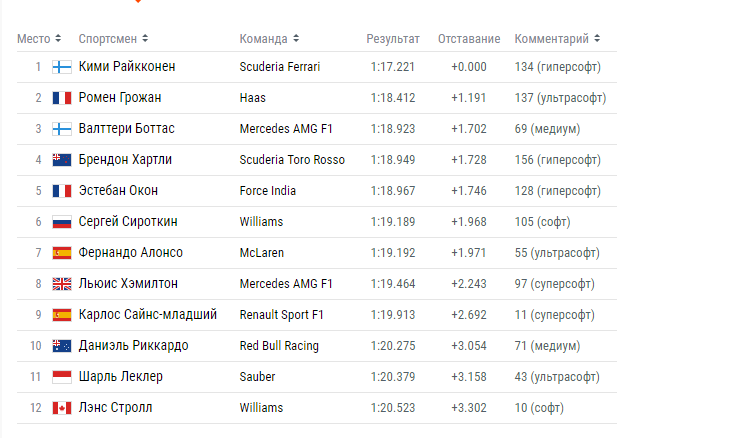Click the Monaco flag beside Шарль Леклер
The image size is (756, 438).
pyautogui.click(x=62, y=377)
